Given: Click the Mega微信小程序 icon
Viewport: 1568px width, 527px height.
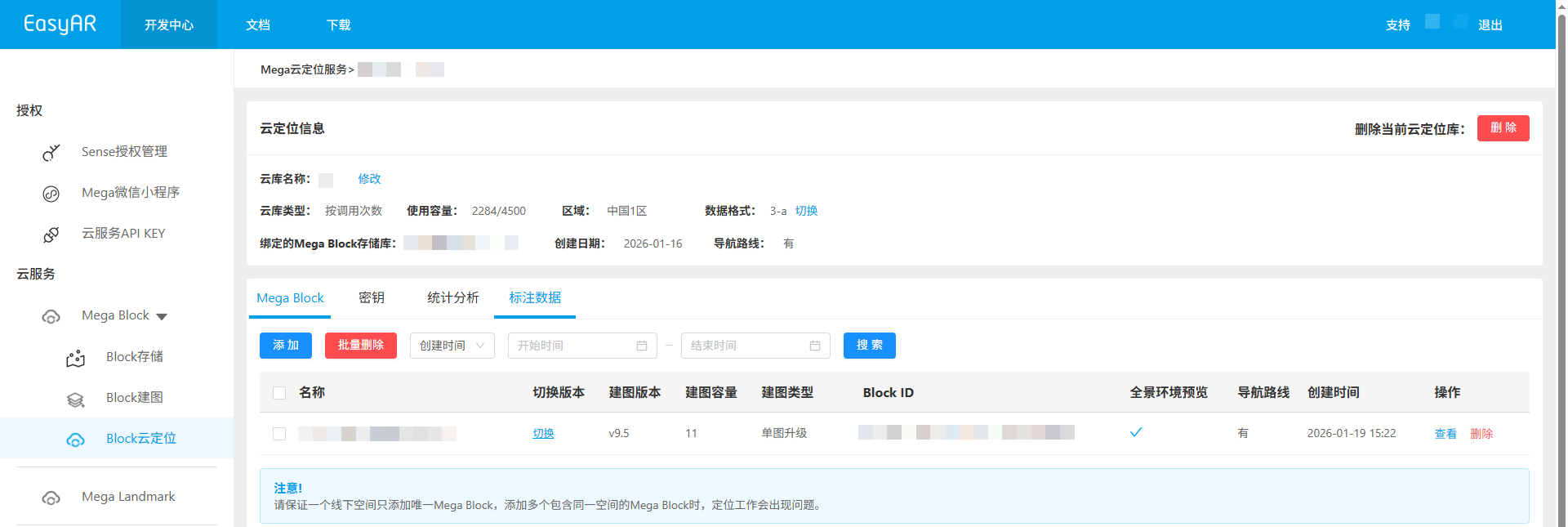Looking at the screenshot, I should (x=51, y=194).
